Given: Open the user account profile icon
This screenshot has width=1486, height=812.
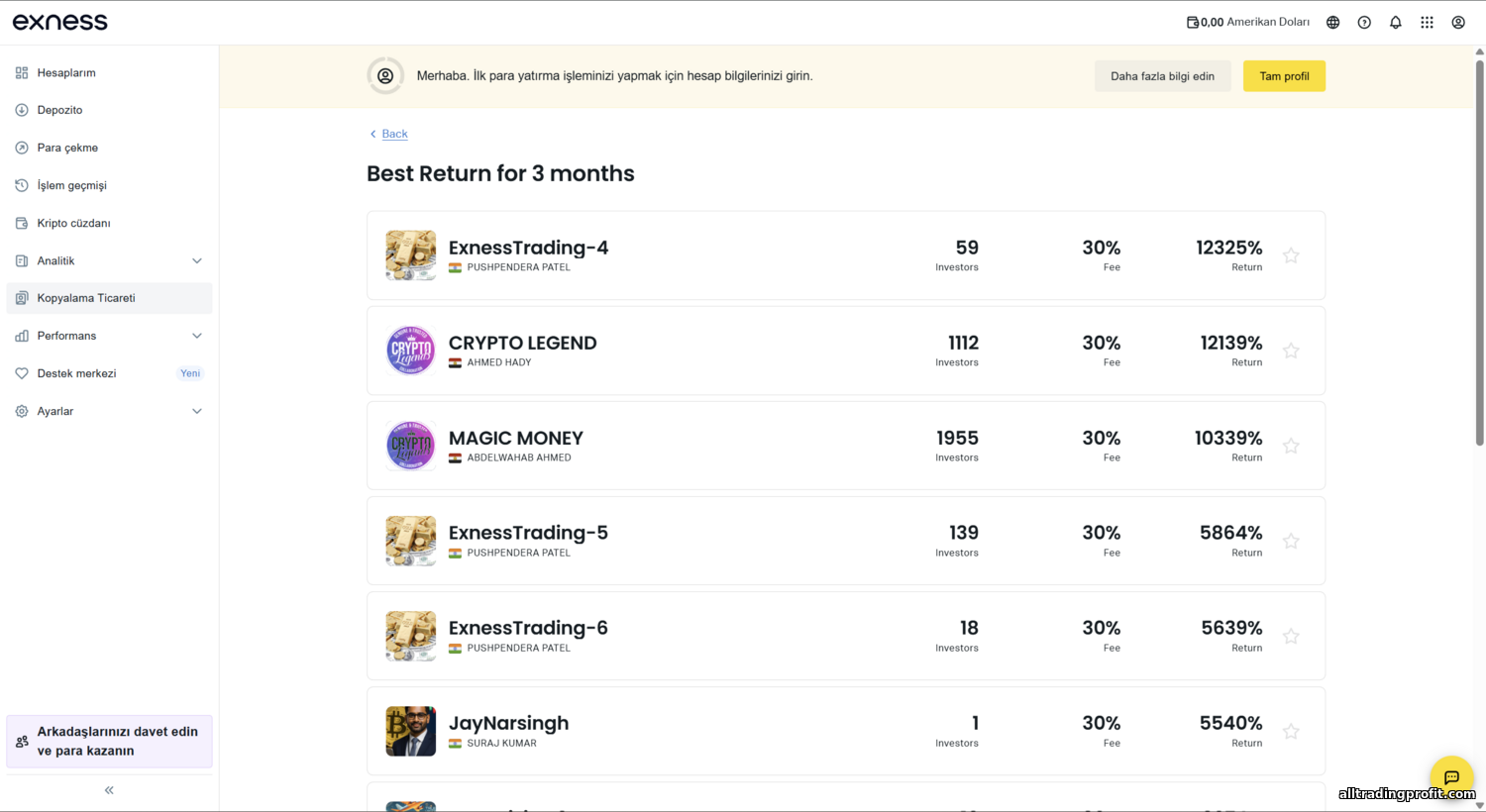Looking at the screenshot, I should click(1458, 22).
